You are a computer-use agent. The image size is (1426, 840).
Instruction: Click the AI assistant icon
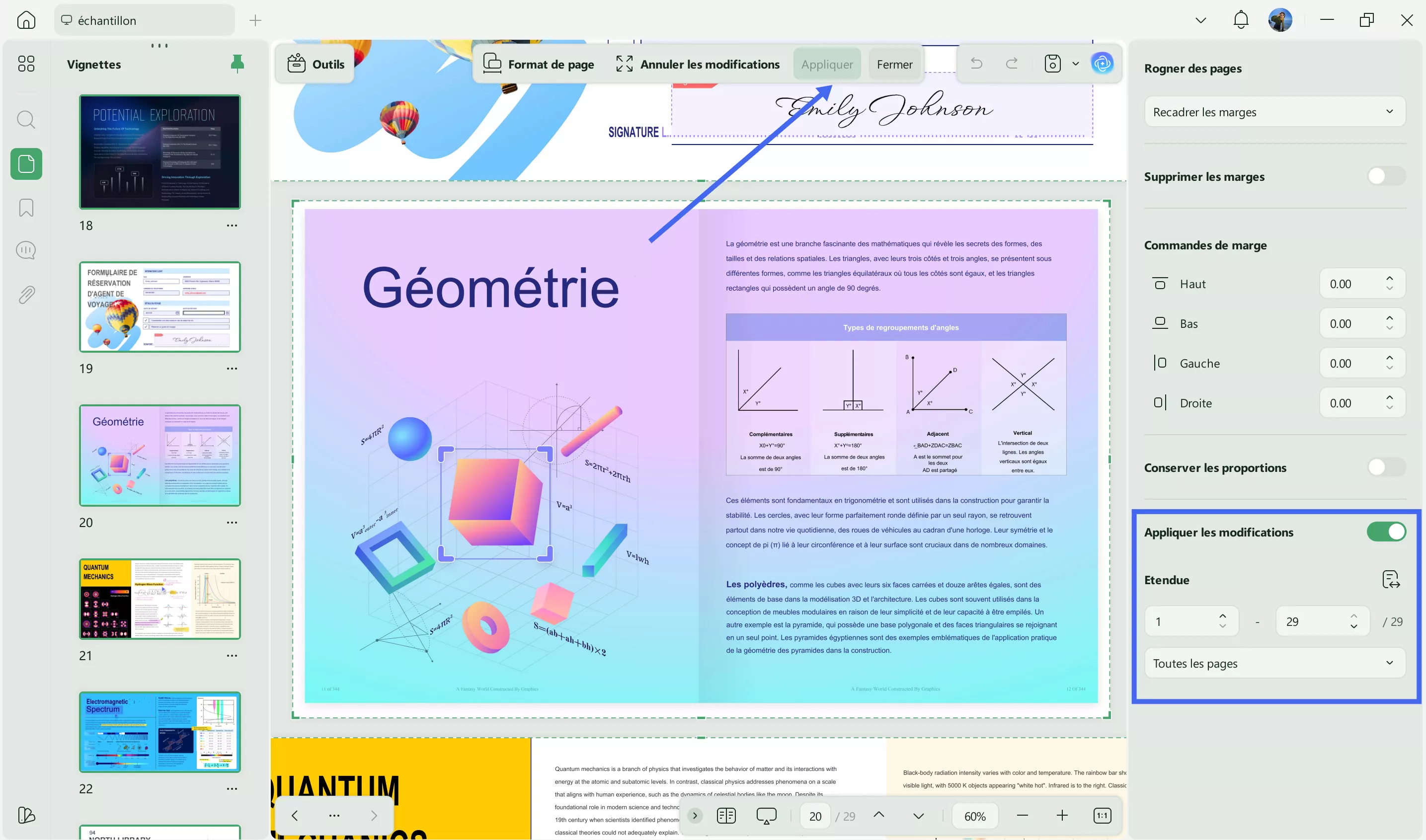click(x=1102, y=64)
